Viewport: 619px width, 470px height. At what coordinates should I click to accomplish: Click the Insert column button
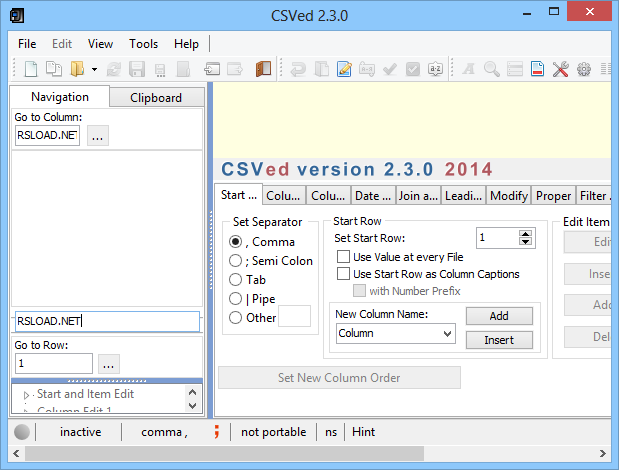click(x=499, y=340)
